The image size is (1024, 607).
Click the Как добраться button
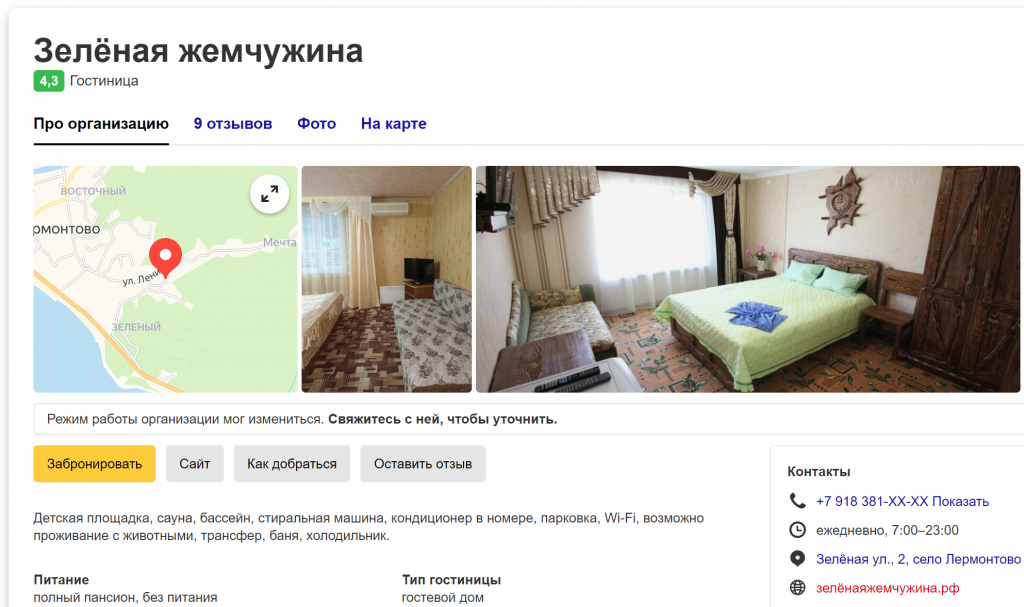point(292,464)
